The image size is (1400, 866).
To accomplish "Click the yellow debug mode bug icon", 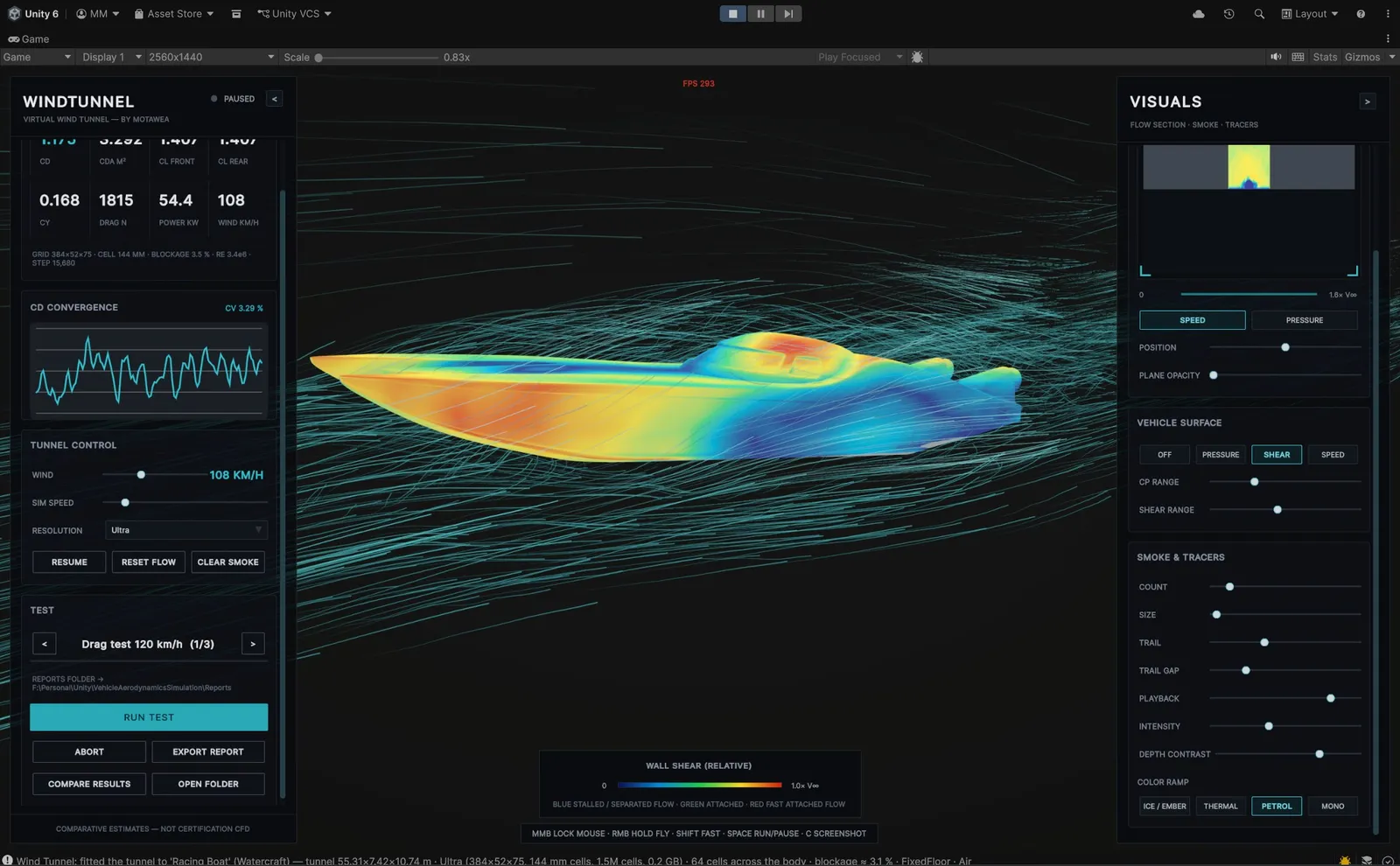I will tap(1345, 860).
